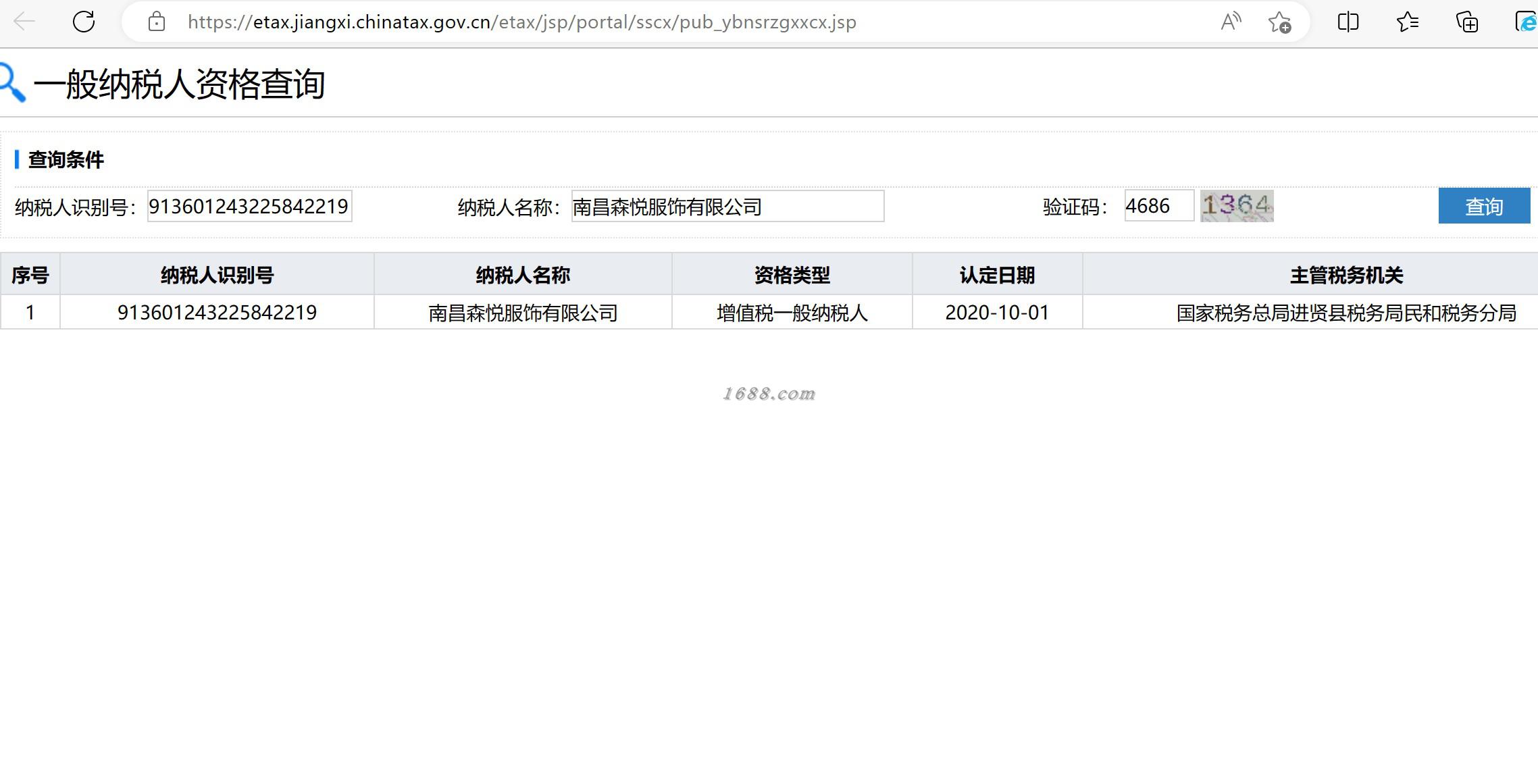Click the 查询条件 section heading
The image size is (1538, 784).
point(66,159)
